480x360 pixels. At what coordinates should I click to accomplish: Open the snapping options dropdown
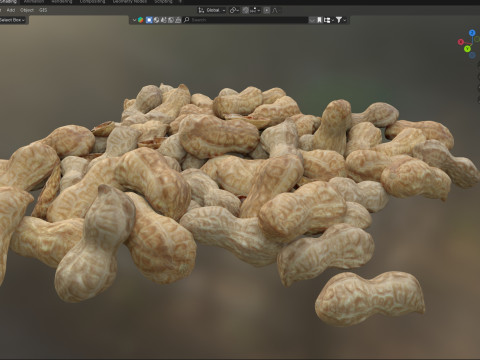pyautogui.click(x=255, y=10)
